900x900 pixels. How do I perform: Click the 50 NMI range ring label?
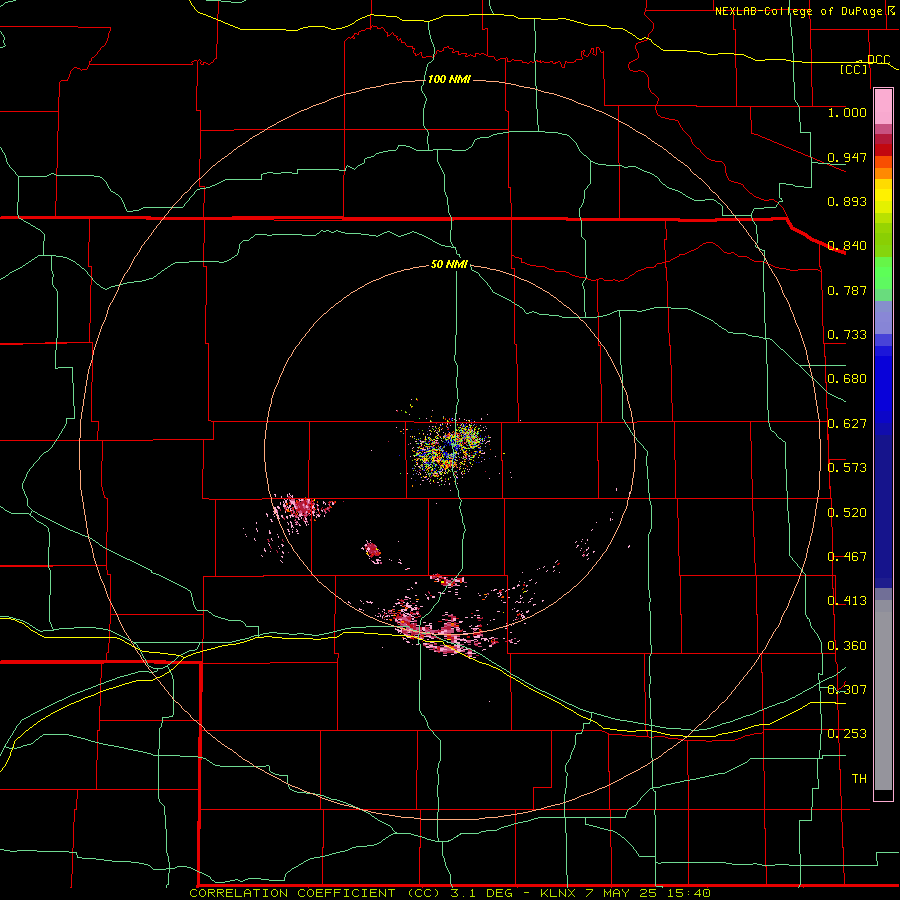[449, 264]
